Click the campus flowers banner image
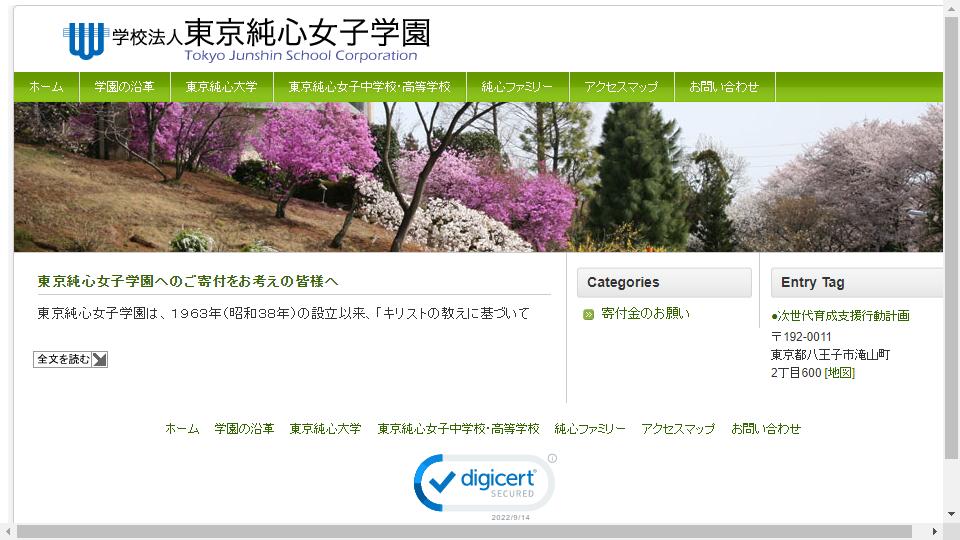960x540 pixels. click(x=478, y=177)
